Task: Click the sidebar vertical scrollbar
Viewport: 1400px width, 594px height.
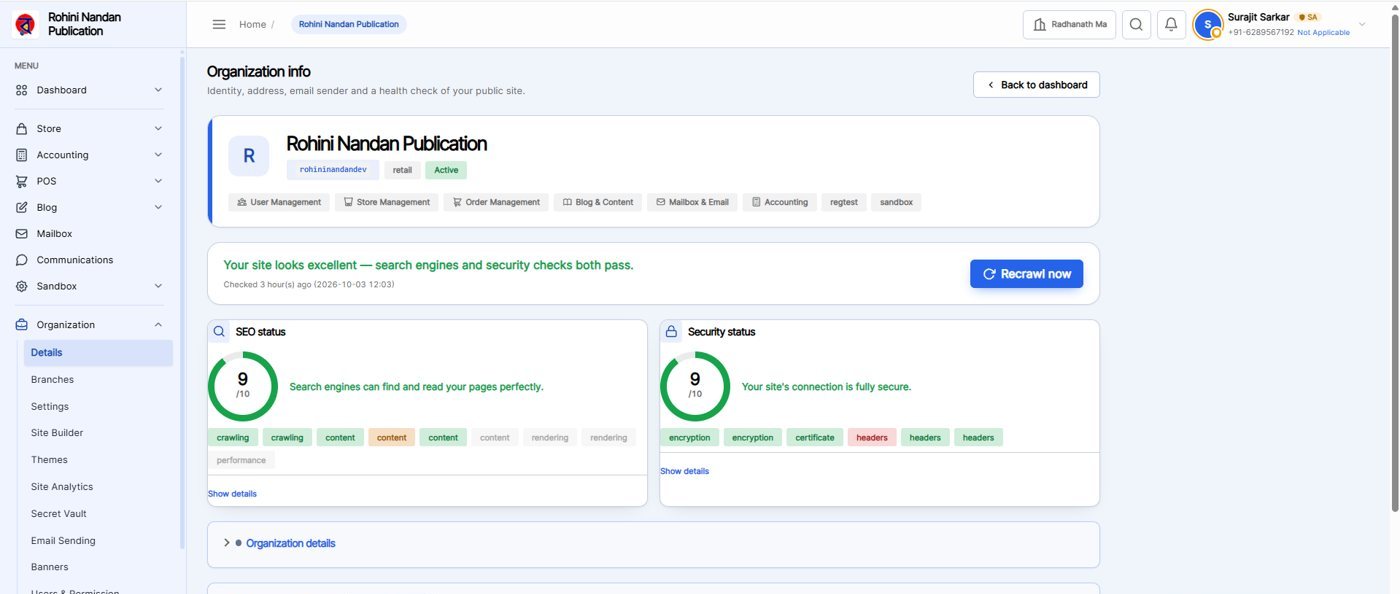Action: coord(182,300)
